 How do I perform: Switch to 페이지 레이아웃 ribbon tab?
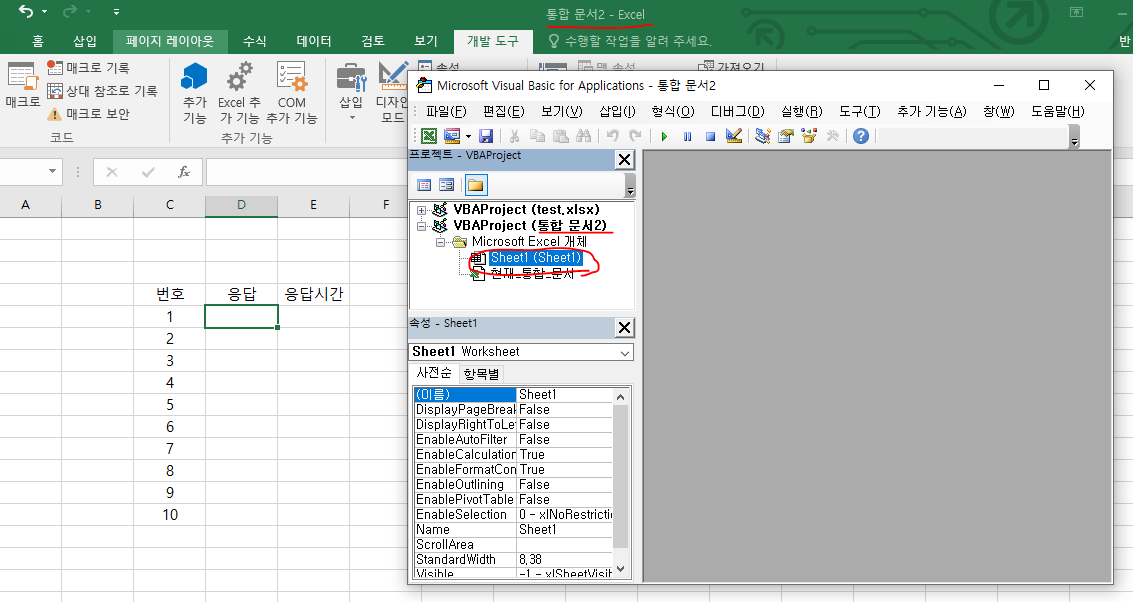pos(170,41)
